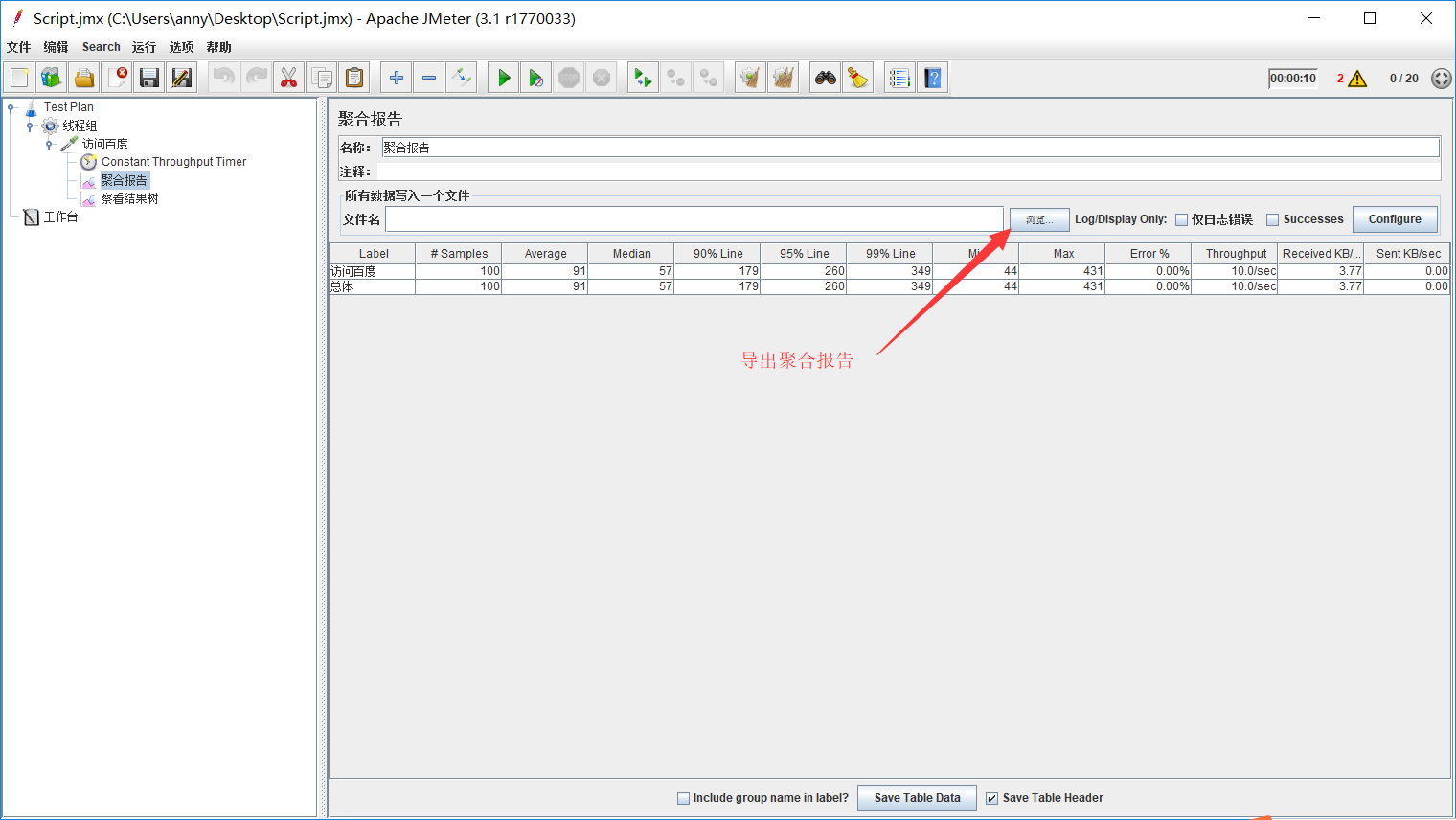1456x820 pixels.
Task: Uncheck Save Table Header checkbox
Action: pyautogui.click(x=992, y=798)
